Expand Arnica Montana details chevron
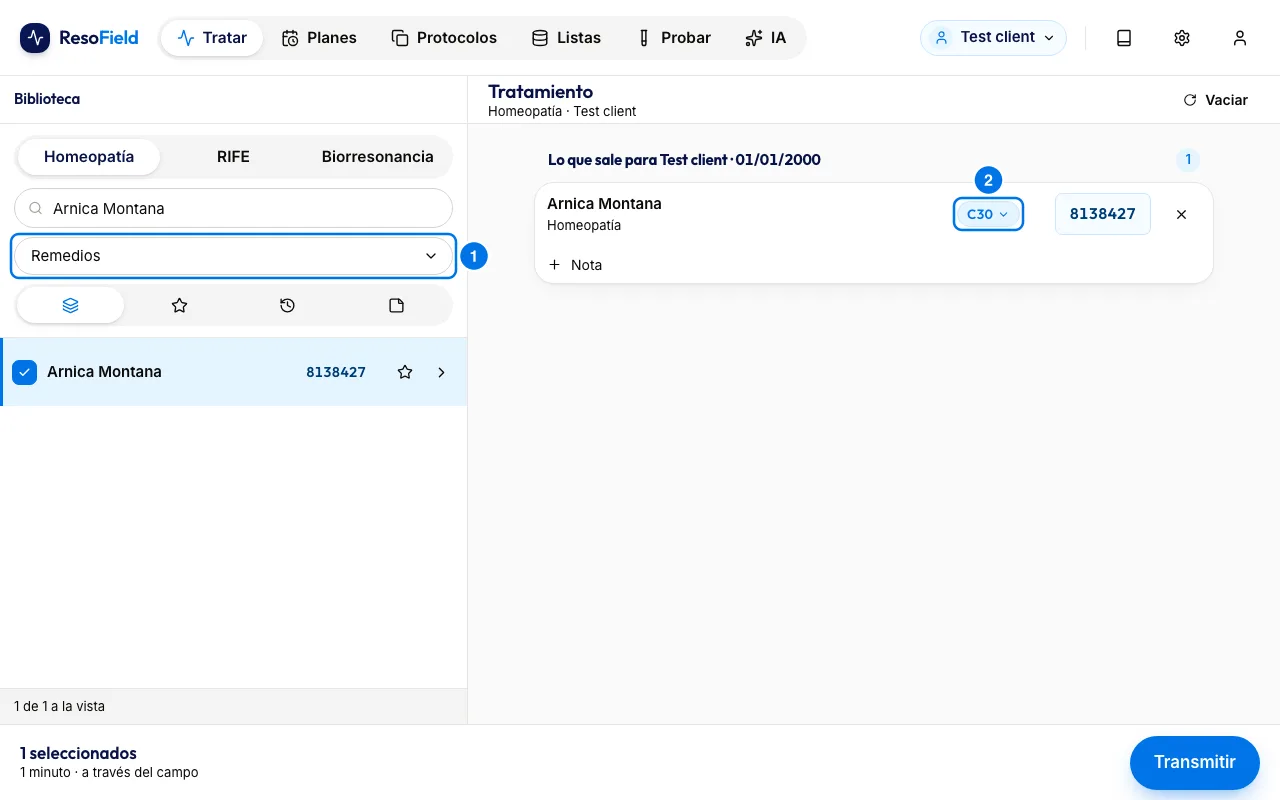1280x800 pixels. coord(442,372)
